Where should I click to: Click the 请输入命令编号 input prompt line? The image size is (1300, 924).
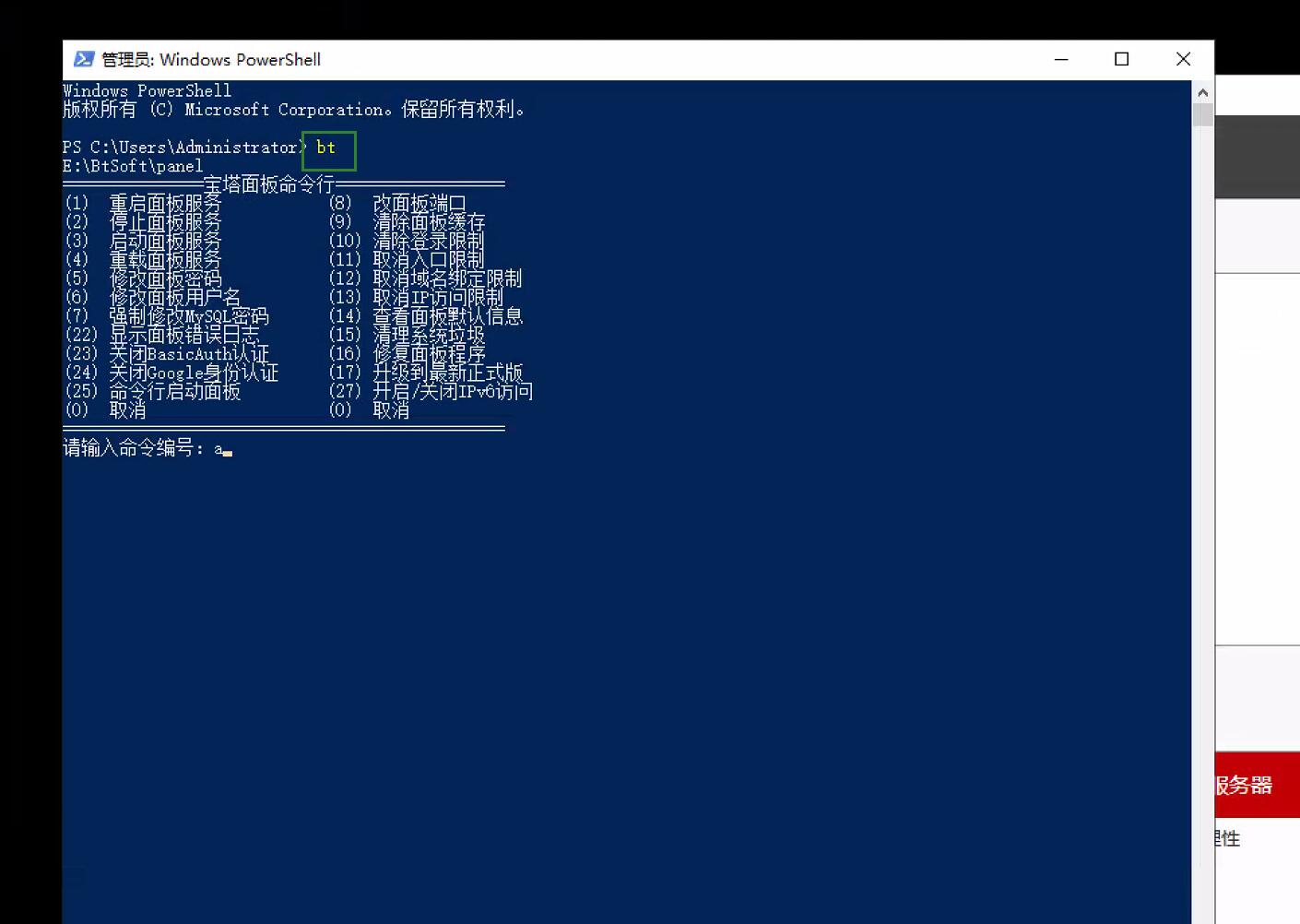pyautogui.click(x=148, y=448)
